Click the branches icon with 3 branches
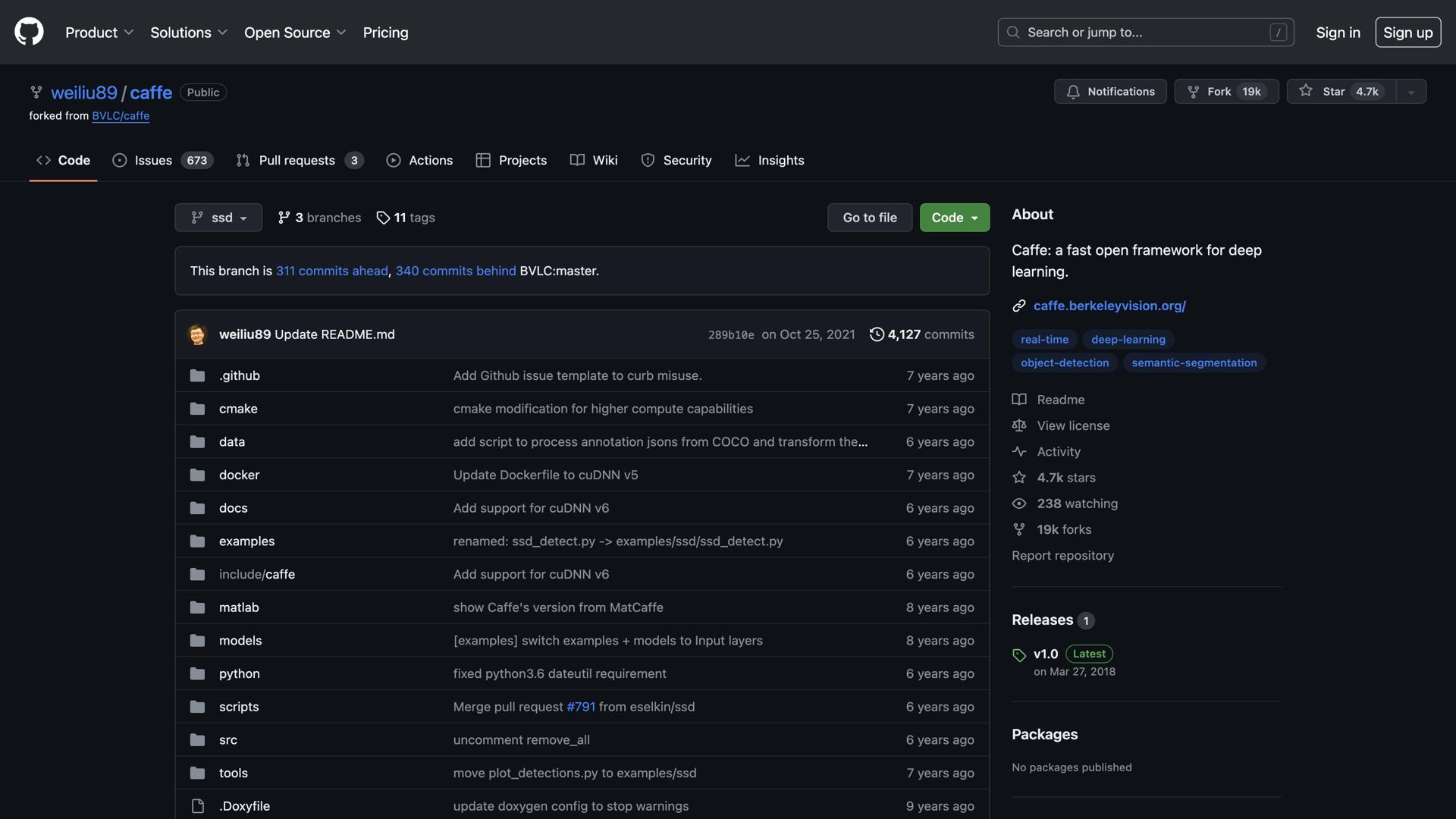This screenshot has height=819, width=1456. [284, 218]
